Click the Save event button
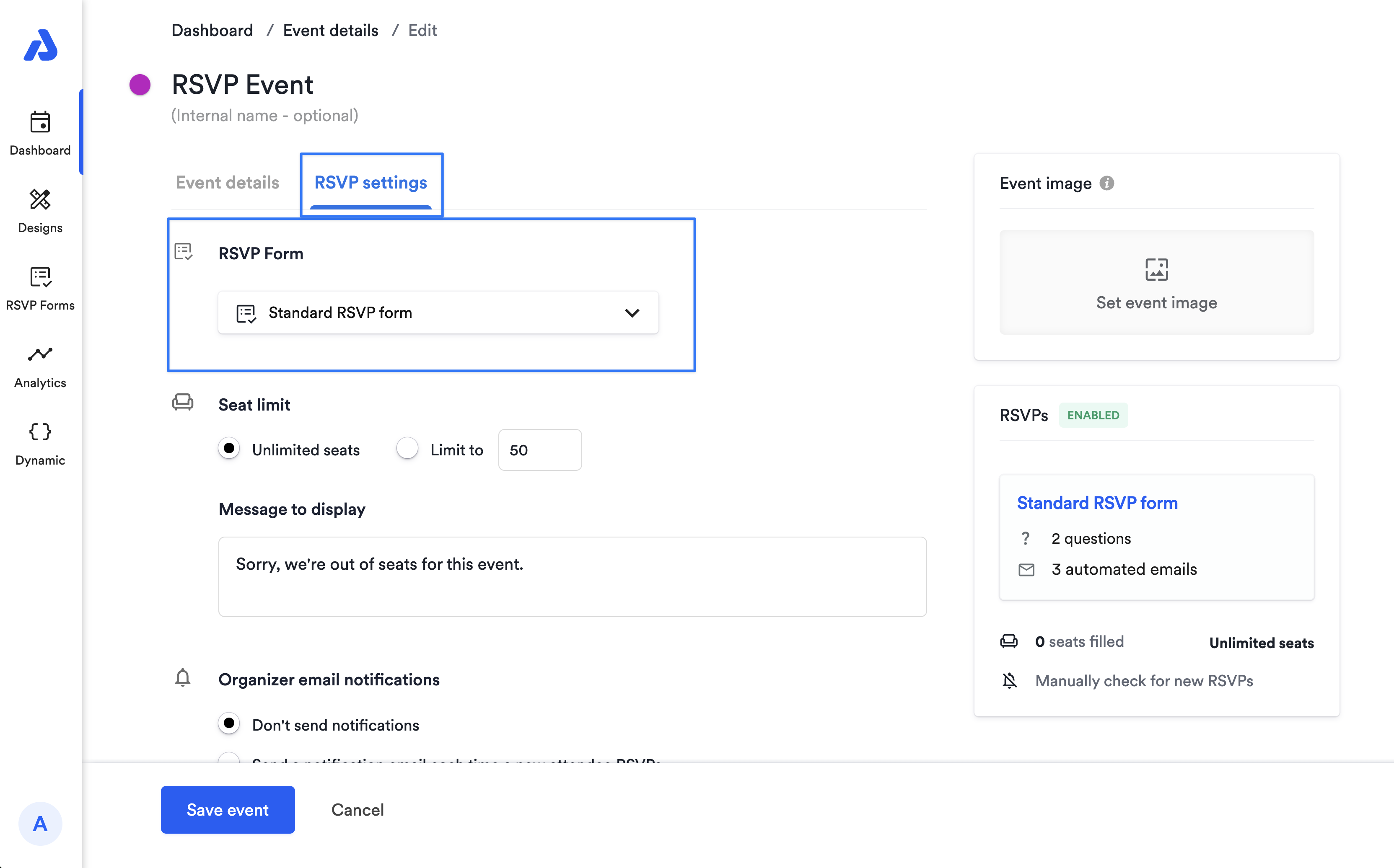Screen dimensions: 1394x868 (228, 809)
